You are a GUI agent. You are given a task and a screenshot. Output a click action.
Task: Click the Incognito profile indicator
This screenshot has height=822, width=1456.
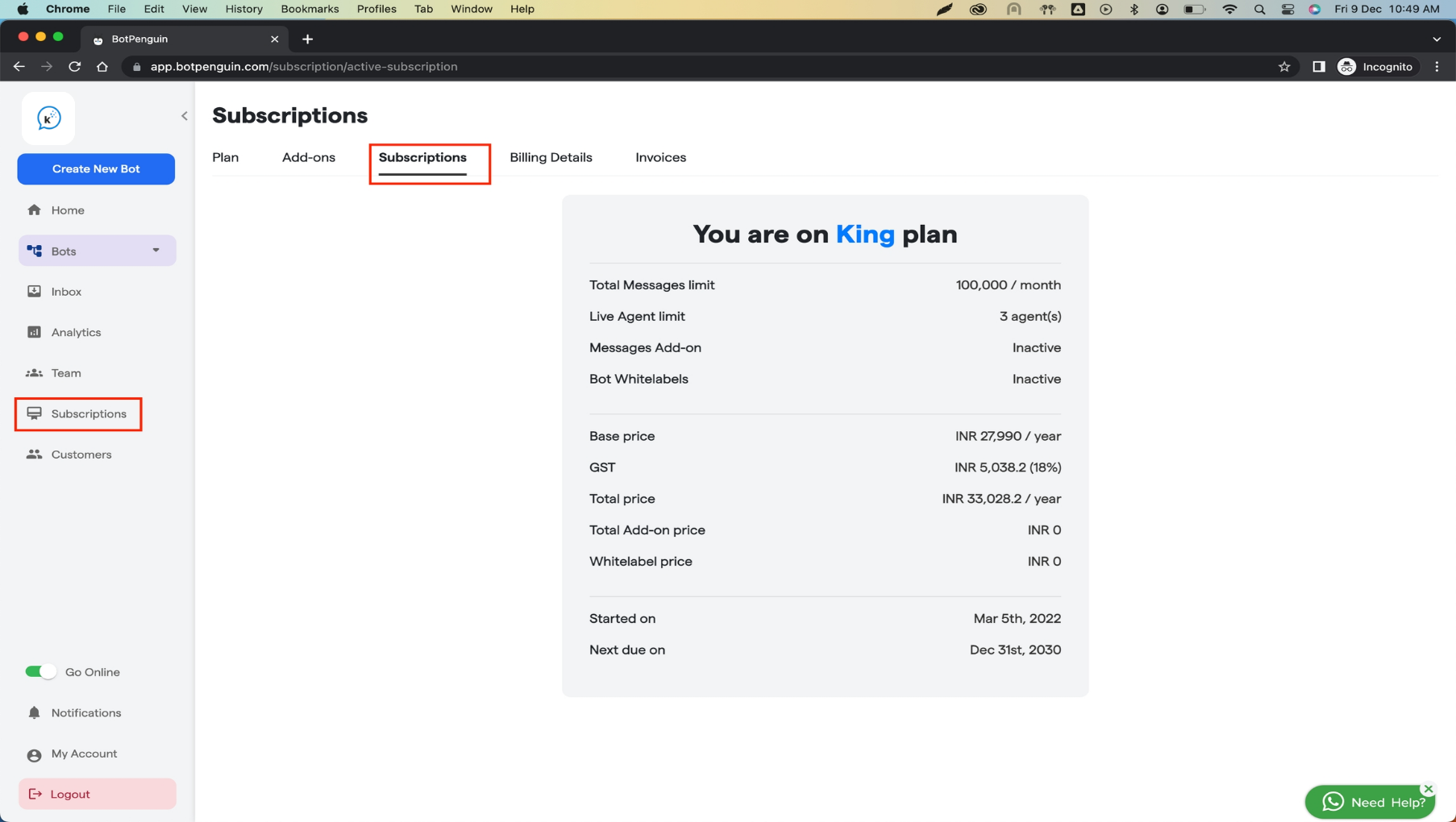pos(1376,67)
